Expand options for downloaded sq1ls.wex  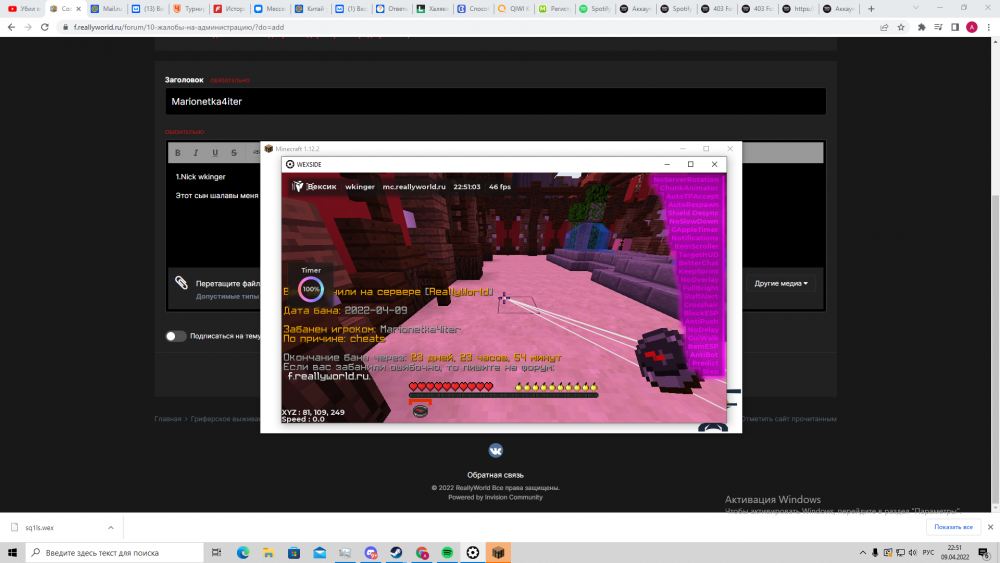(110, 528)
